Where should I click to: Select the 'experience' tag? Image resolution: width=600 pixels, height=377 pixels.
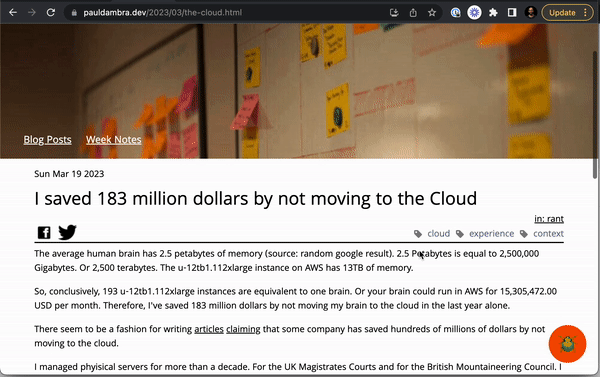click(x=491, y=233)
